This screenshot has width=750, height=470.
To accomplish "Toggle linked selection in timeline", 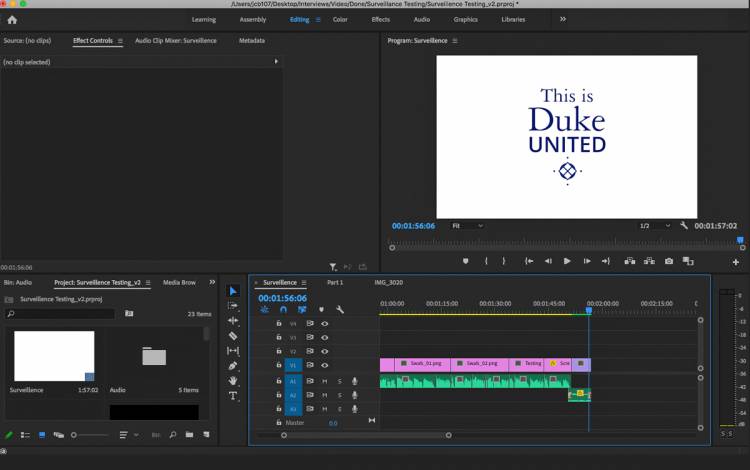I will [302, 309].
